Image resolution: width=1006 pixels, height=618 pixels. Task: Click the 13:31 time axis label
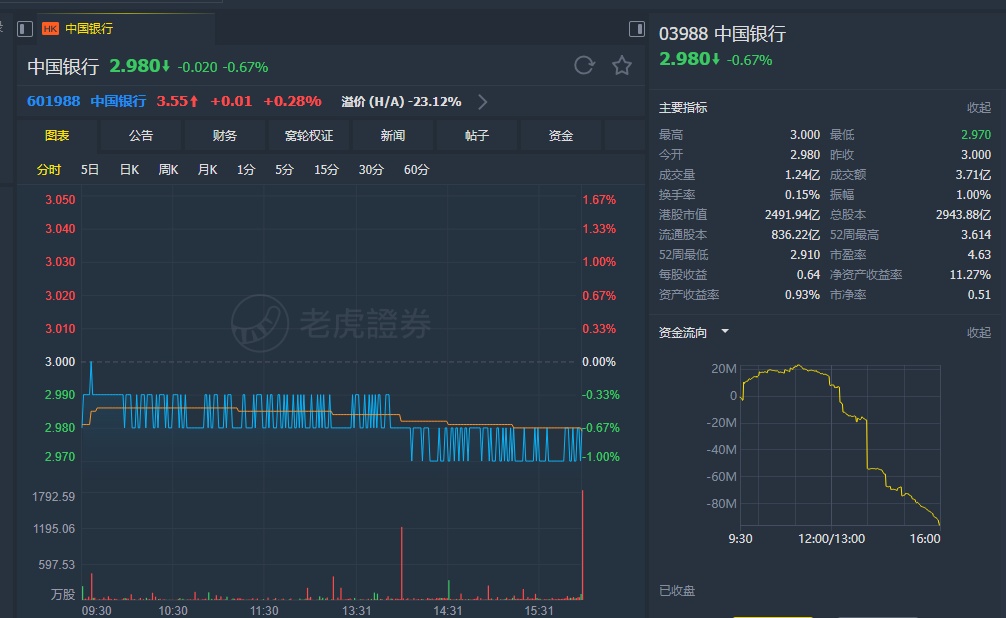click(x=357, y=610)
